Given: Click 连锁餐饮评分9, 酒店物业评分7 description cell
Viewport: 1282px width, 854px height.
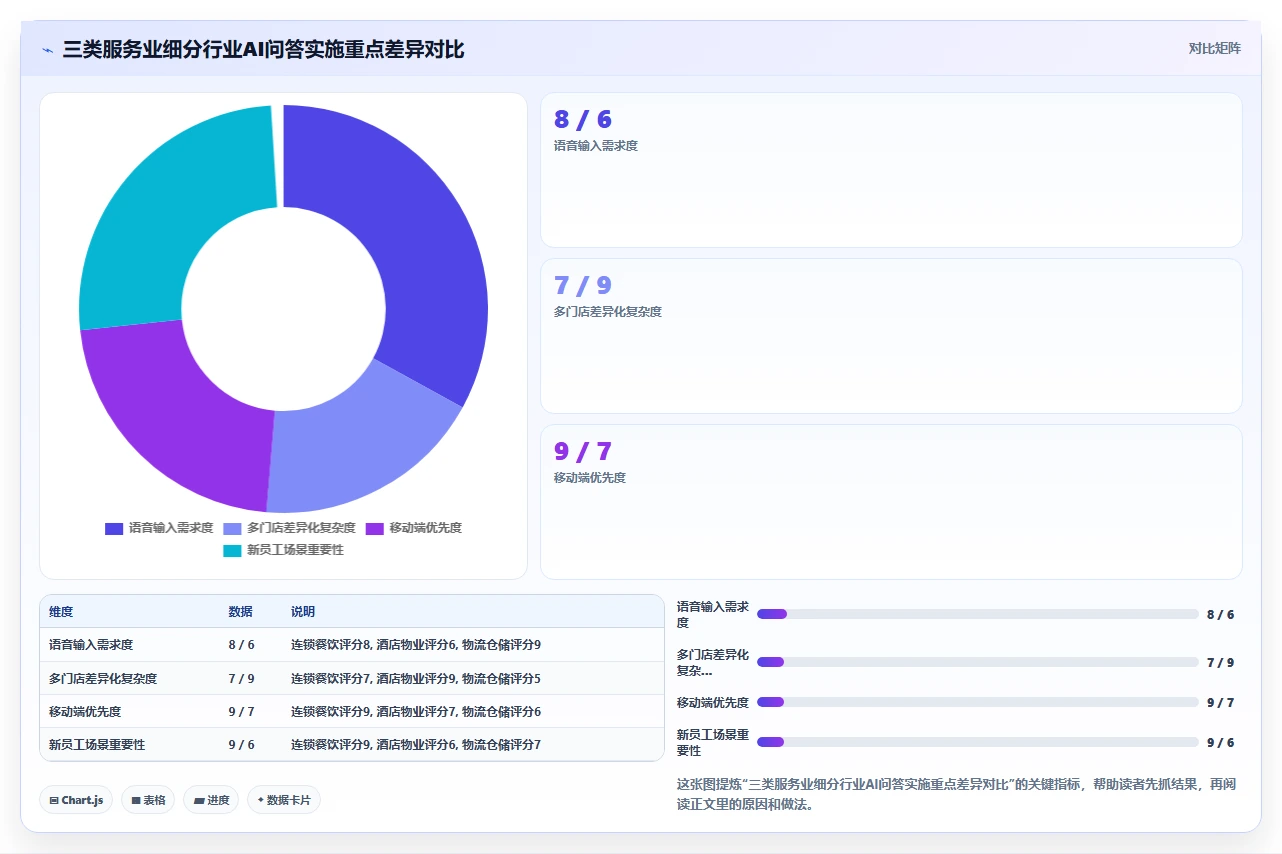Looking at the screenshot, I should tap(416, 711).
